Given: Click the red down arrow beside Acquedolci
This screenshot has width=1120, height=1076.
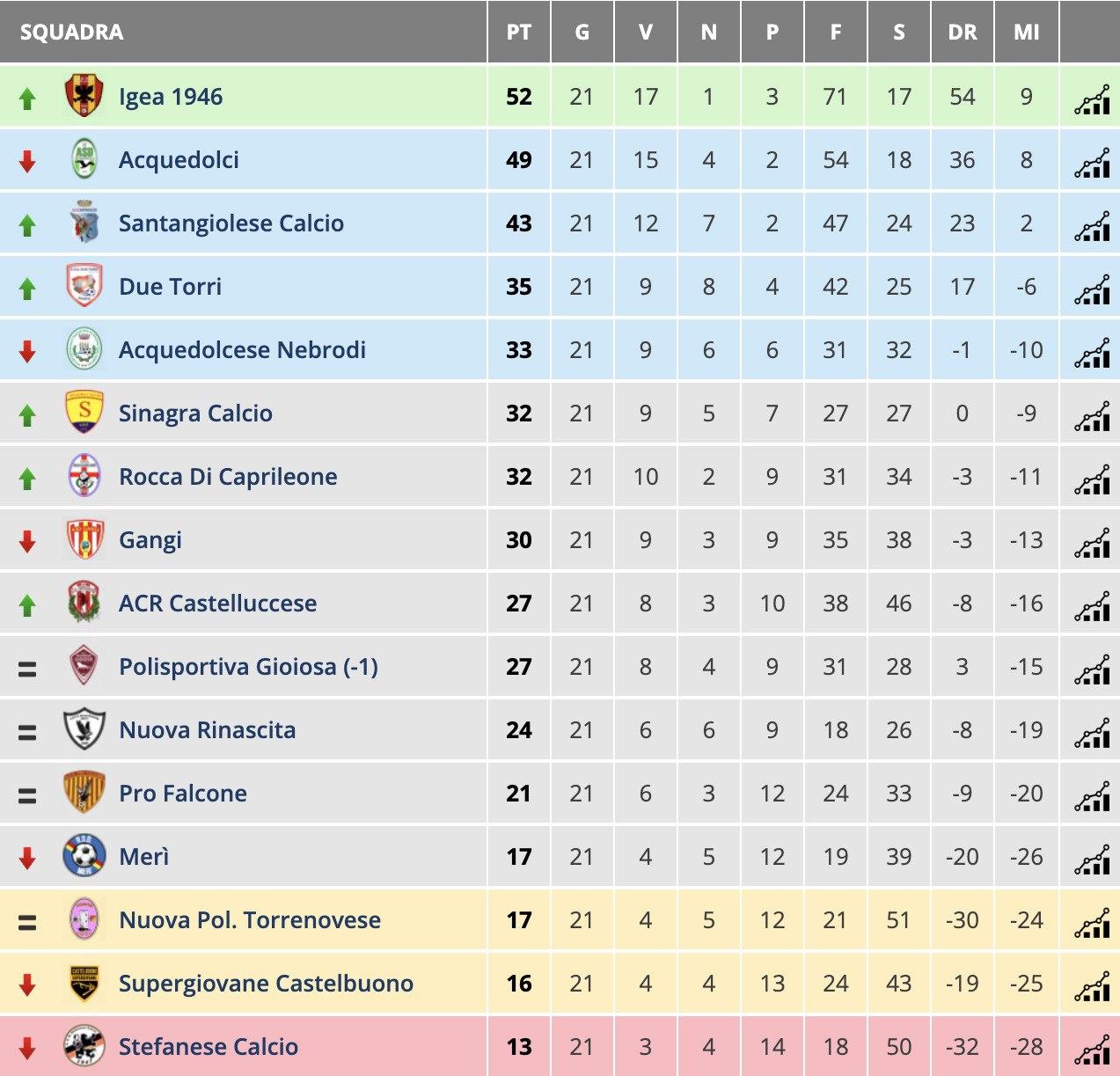Looking at the screenshot, I should 27,161.
